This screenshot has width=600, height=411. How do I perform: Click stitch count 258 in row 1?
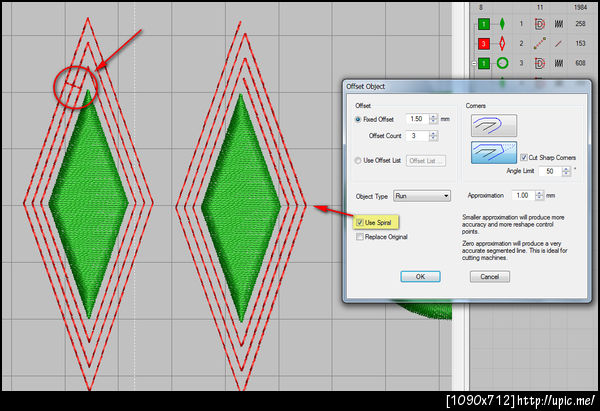(x=580, y=24)
